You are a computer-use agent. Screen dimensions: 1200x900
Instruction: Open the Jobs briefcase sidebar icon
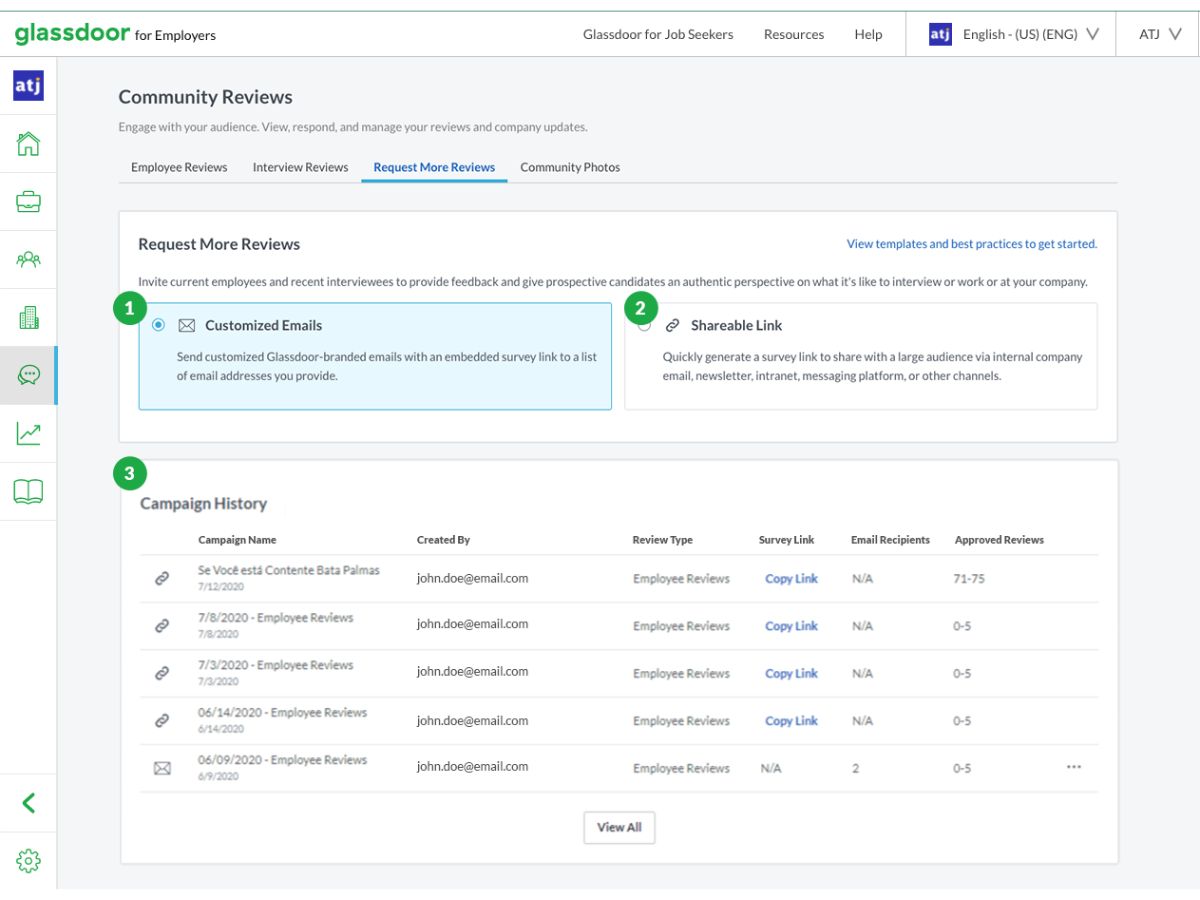pos(28,201)
